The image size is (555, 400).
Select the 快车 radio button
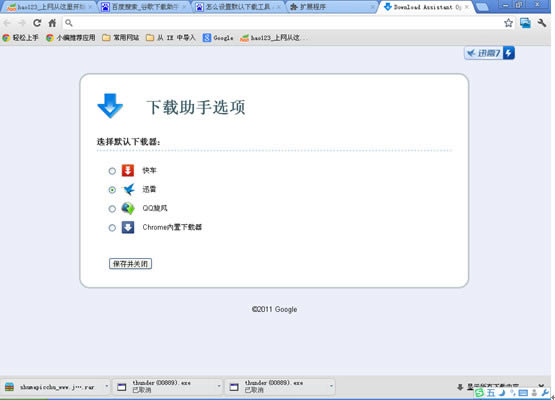(112, 171)
